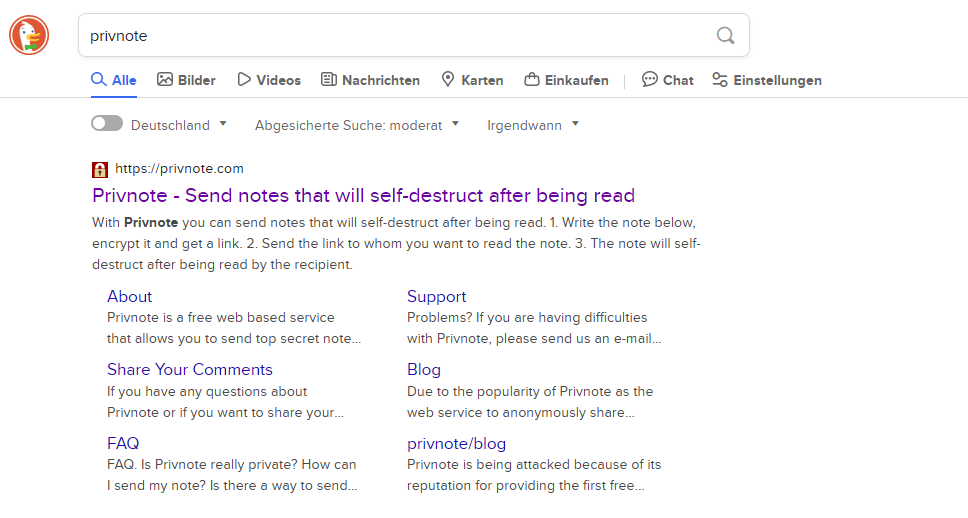This screenshot has width=968, height=518.
Task: Open the Privnote self-destruct result title
Action: (x=363, y=196)
